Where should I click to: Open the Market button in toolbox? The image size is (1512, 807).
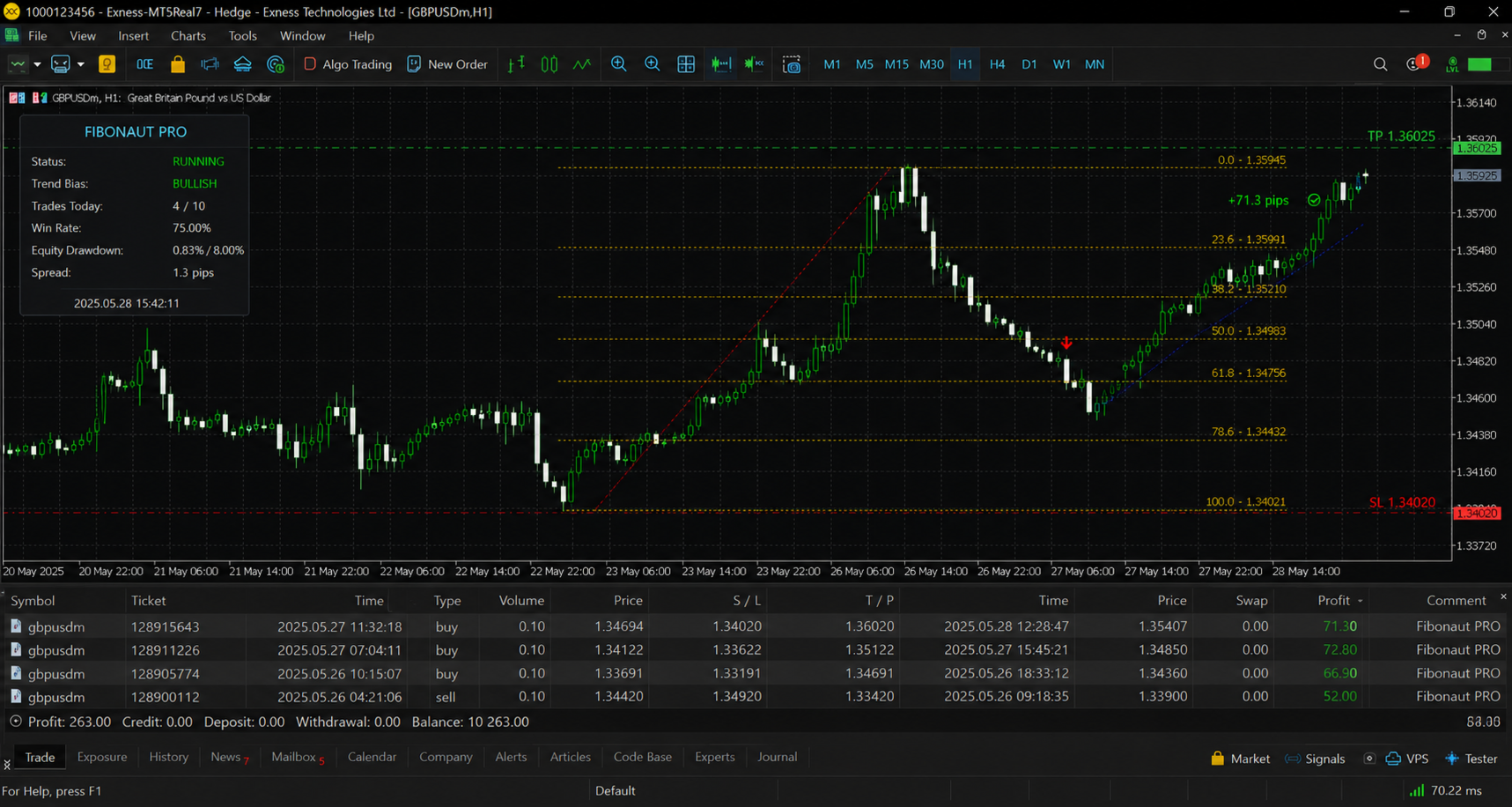coord(1240,759)
